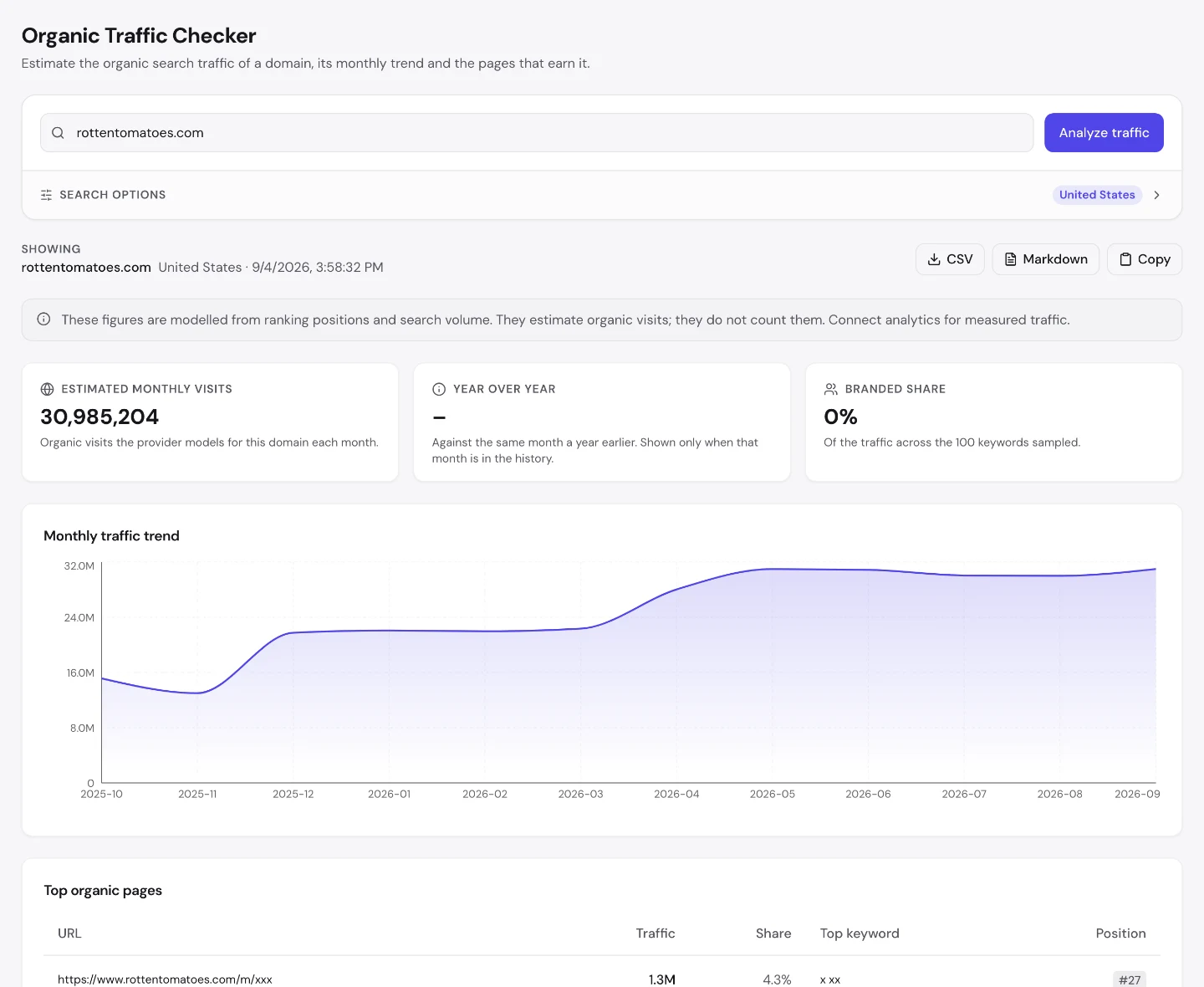1204x987 pixels.
Task: Click the Top keyword column header
Action: pyautogui.click(x=860, y=933)
